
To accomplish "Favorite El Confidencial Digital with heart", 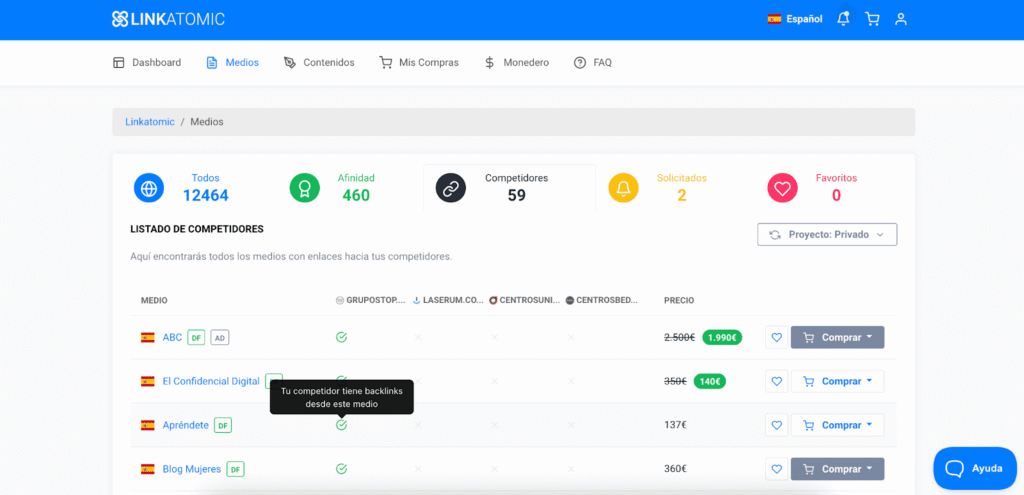I will pos(776,381).
